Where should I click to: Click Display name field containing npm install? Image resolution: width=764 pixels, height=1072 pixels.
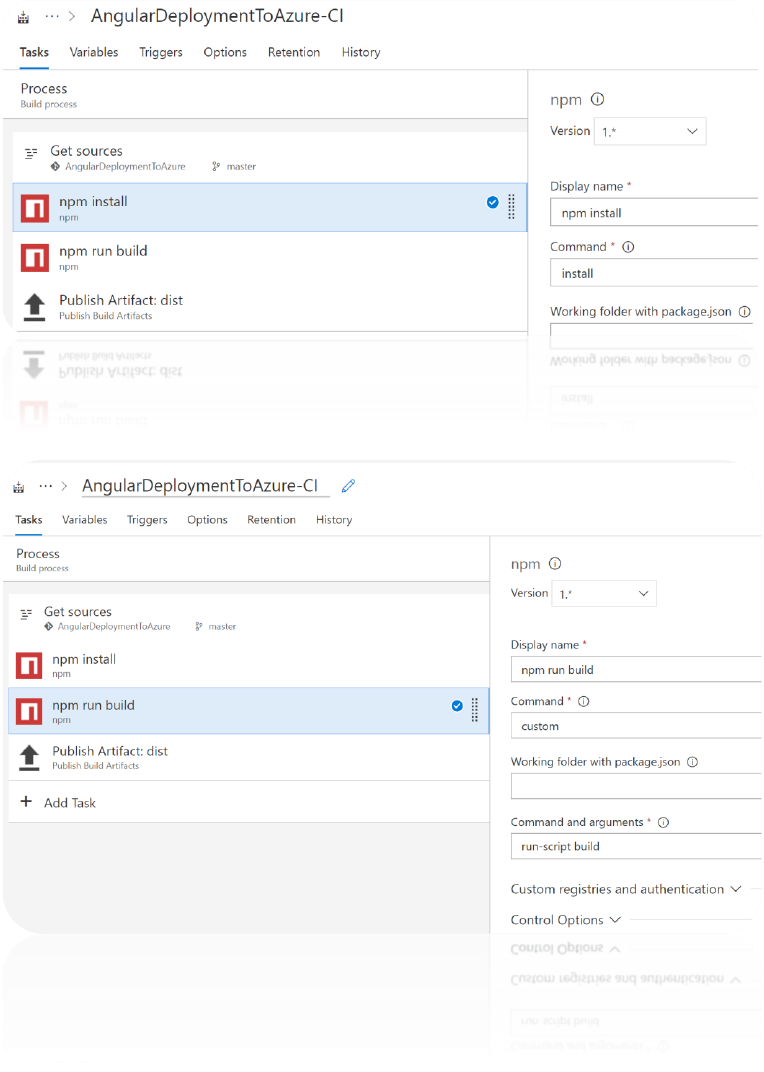coord(654,213)
